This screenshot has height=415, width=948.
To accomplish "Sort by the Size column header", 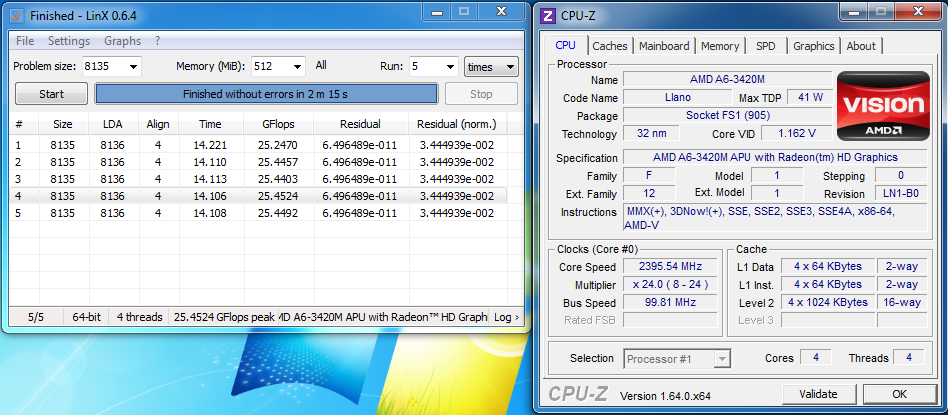I will [62, 124].
